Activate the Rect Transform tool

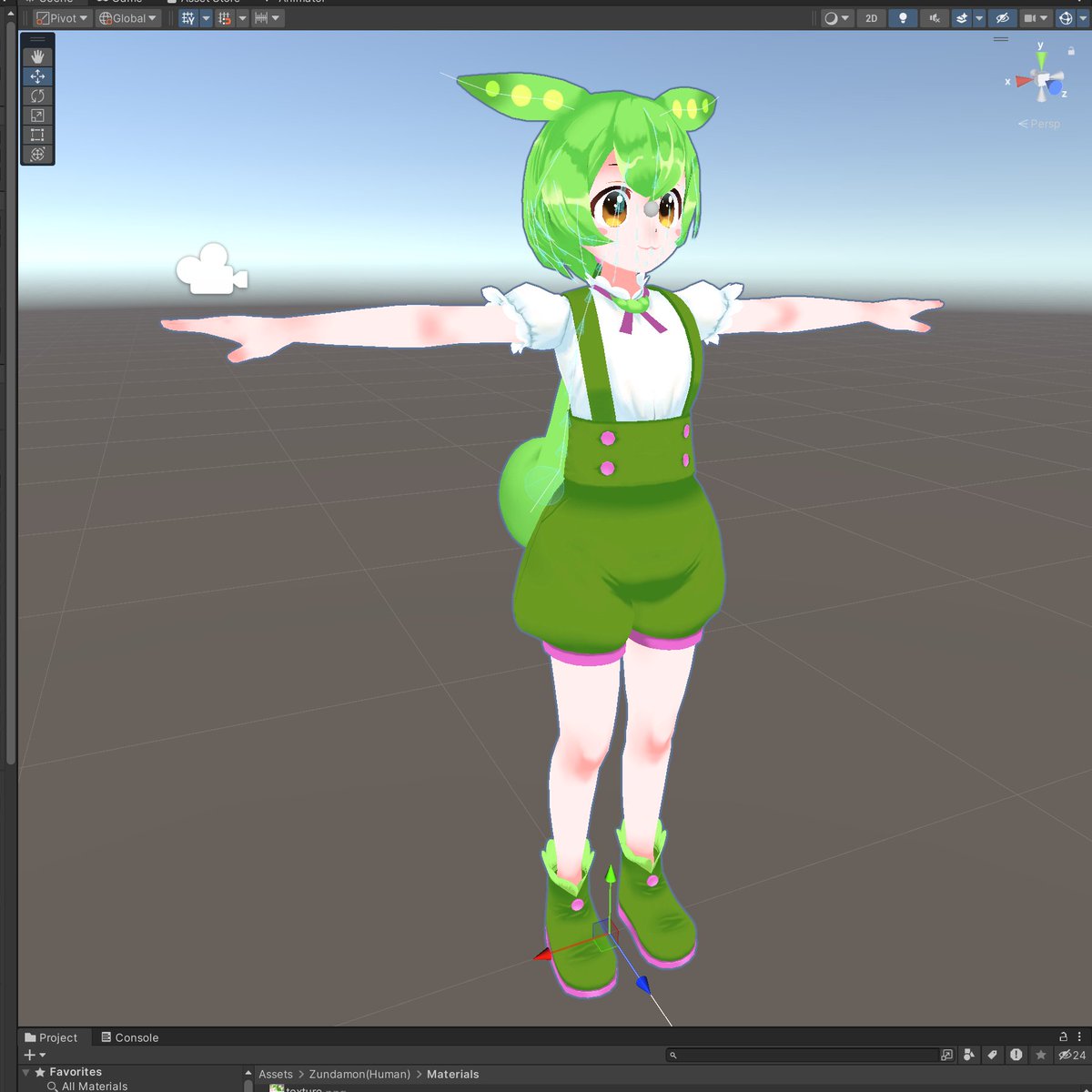(37, 134)
